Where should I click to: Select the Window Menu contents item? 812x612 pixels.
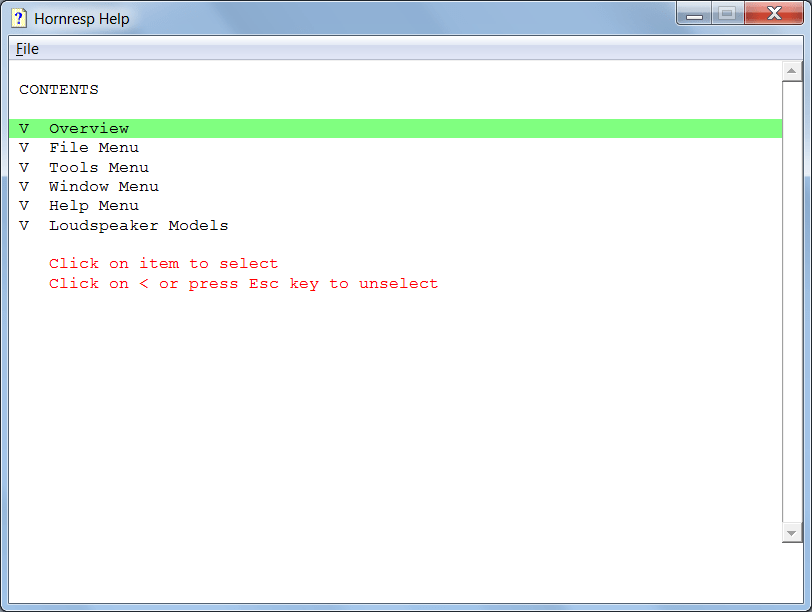coord(104,186)
